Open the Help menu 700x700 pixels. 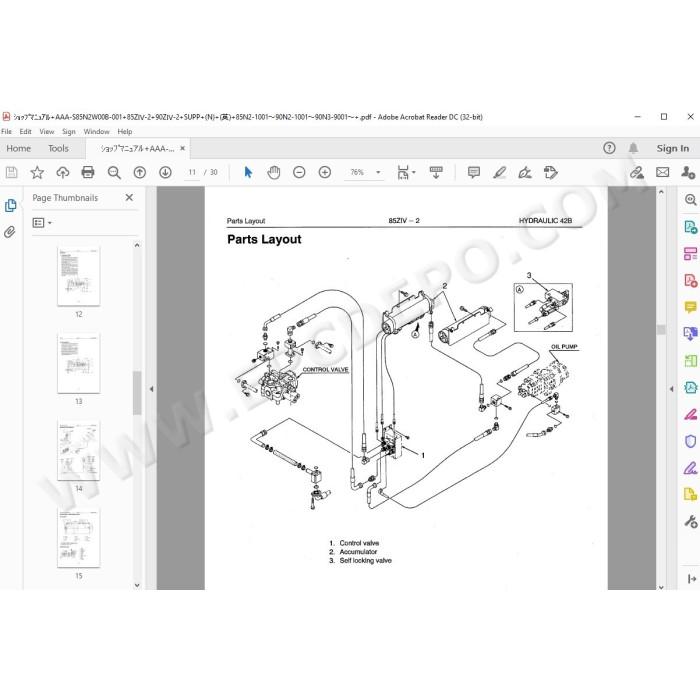pos(125,132)
